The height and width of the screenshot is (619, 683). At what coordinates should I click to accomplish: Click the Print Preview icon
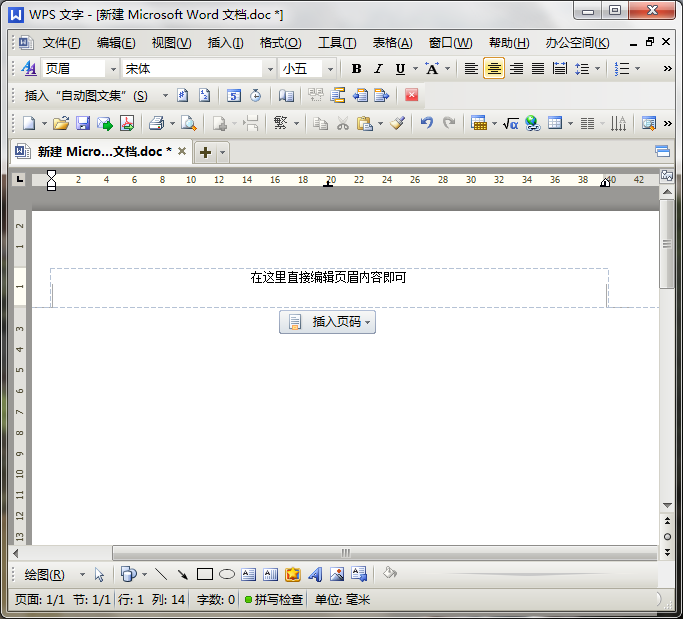point(188,123)
